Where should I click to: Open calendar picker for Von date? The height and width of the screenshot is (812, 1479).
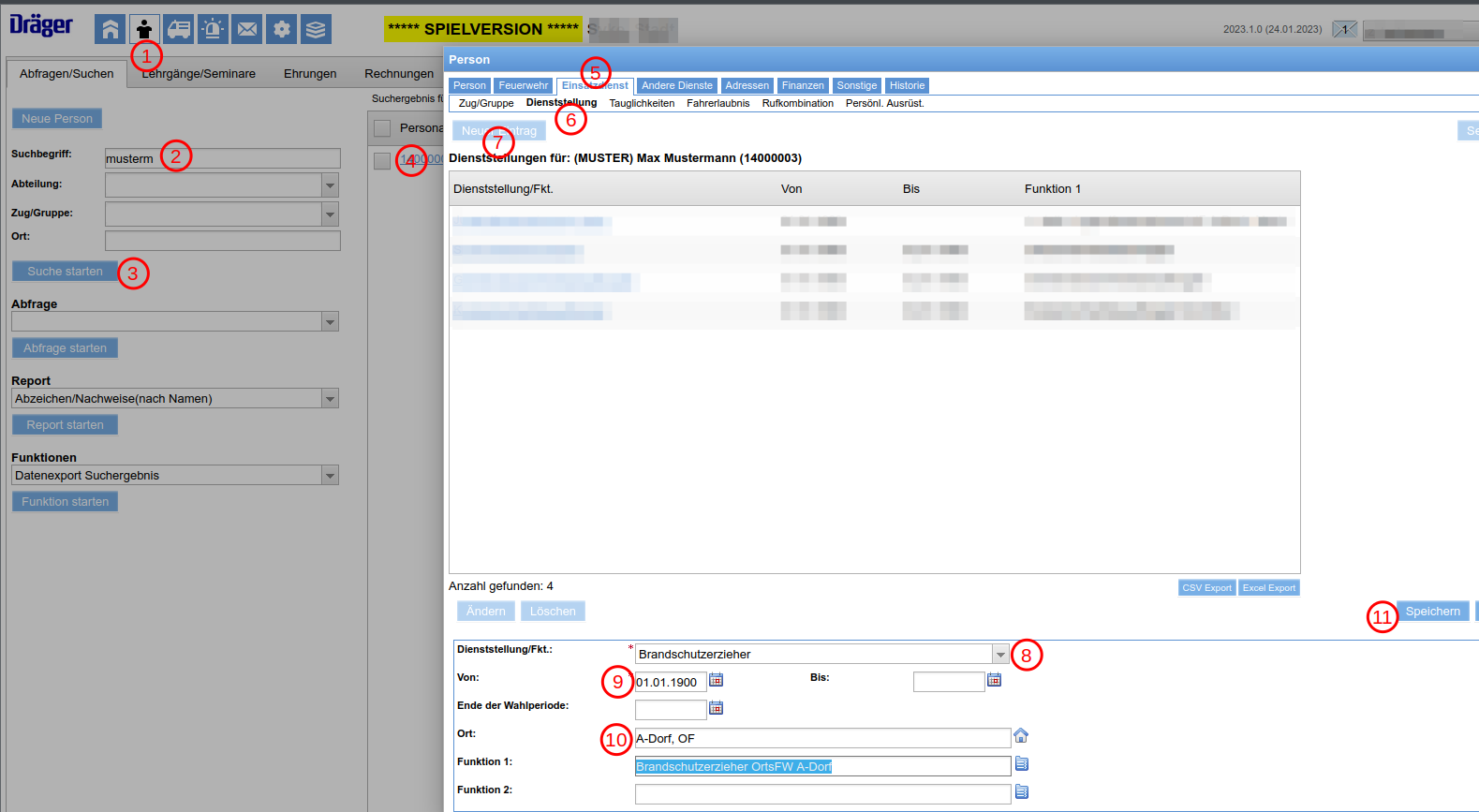pos(717,680)
